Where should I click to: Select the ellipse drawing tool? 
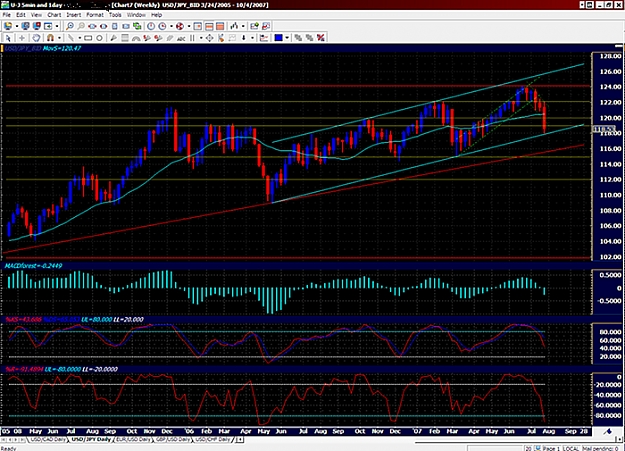99,38
